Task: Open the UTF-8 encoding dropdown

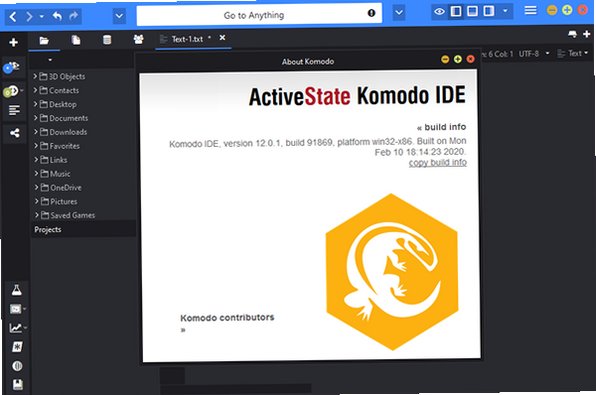Action: click(534, 54)
